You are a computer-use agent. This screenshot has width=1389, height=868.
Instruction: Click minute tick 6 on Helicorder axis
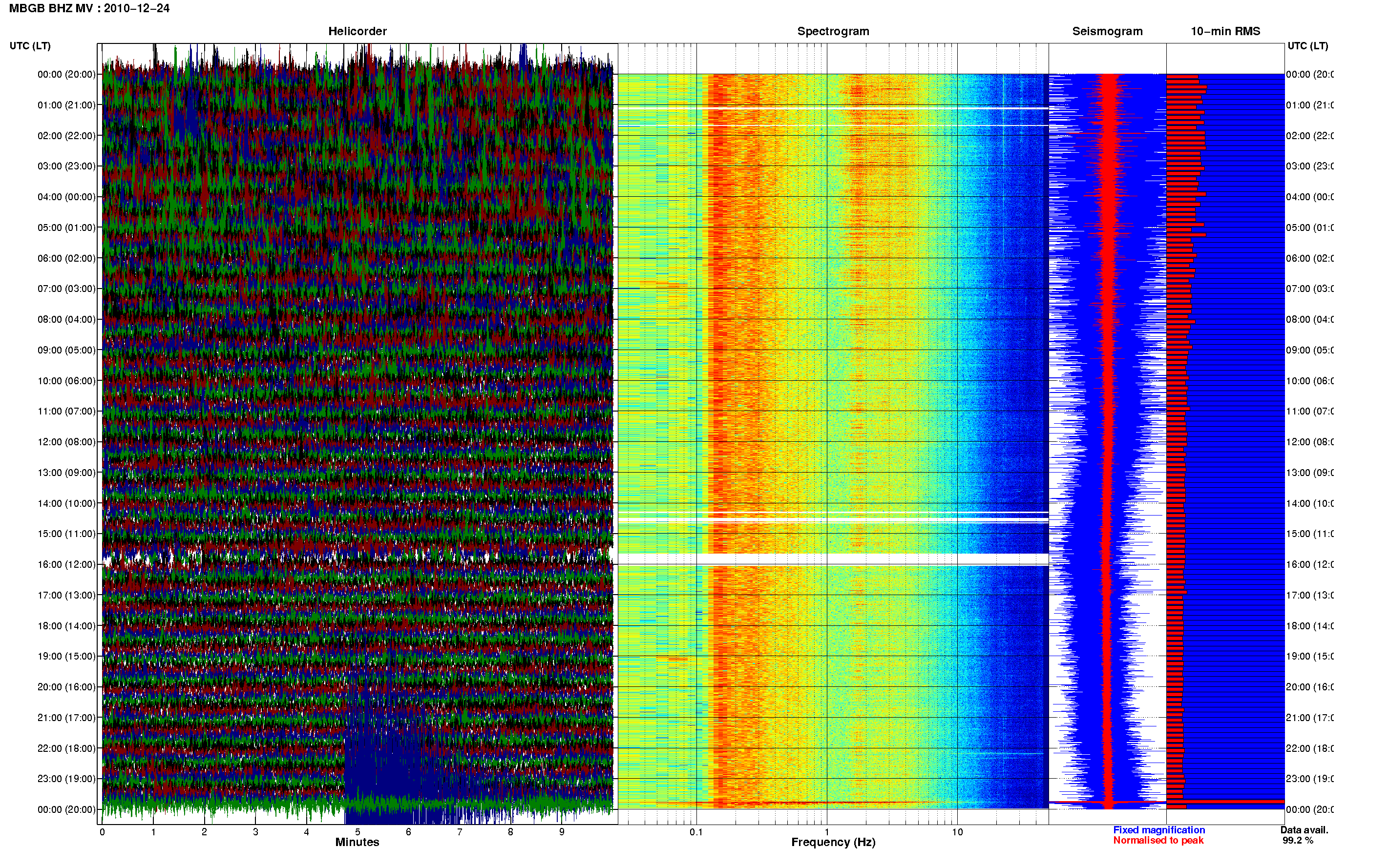pos(408,832)
